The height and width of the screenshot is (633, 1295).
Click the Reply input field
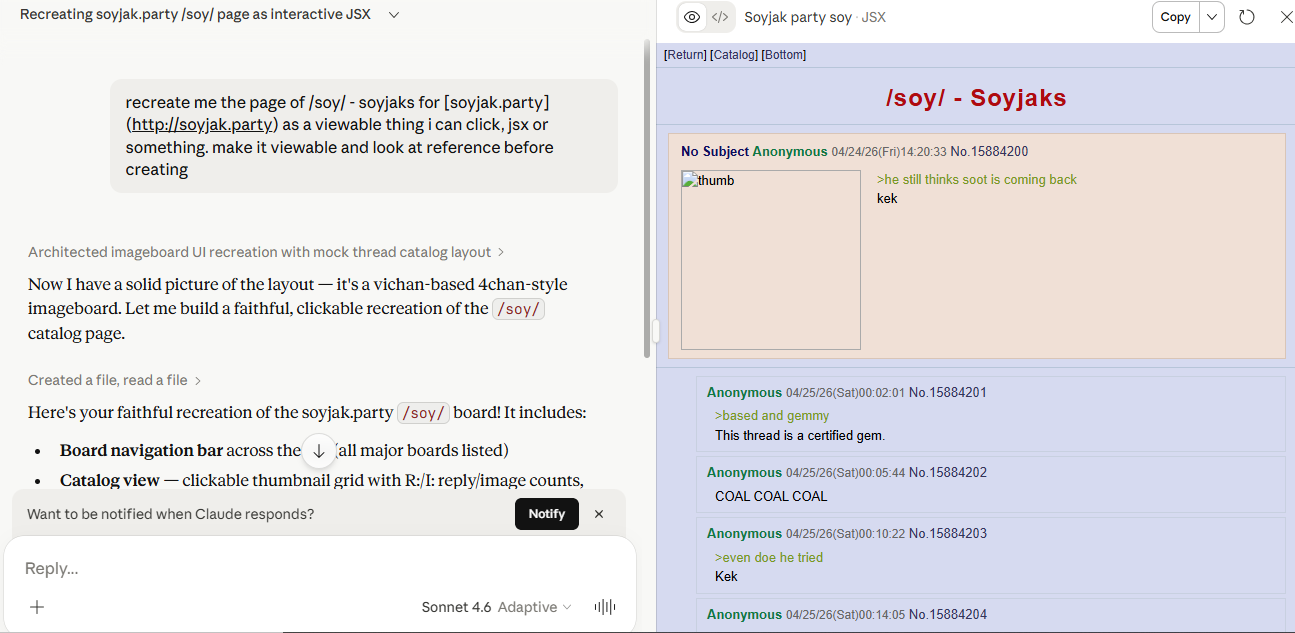click(x=300, y=568)
